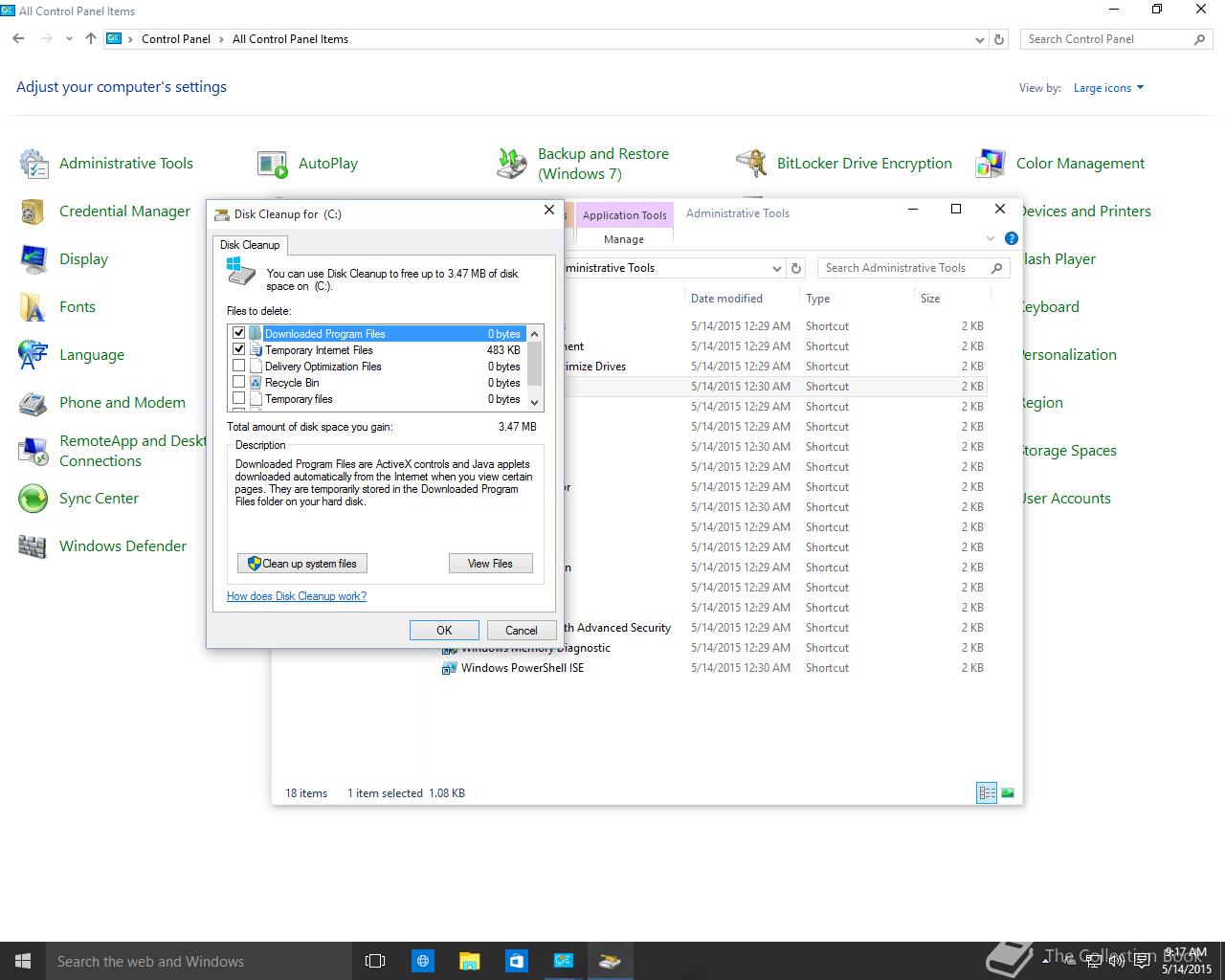Viewport: 1225px width, 980px height.
Task: Select the Application Tools ribbon tab
Action: (x=624, y=215)
